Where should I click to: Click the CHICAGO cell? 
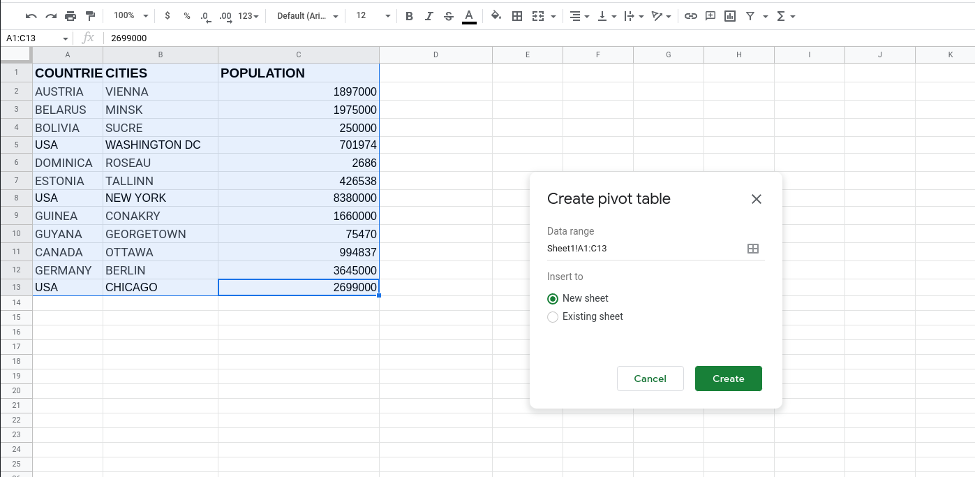(160, 287)
